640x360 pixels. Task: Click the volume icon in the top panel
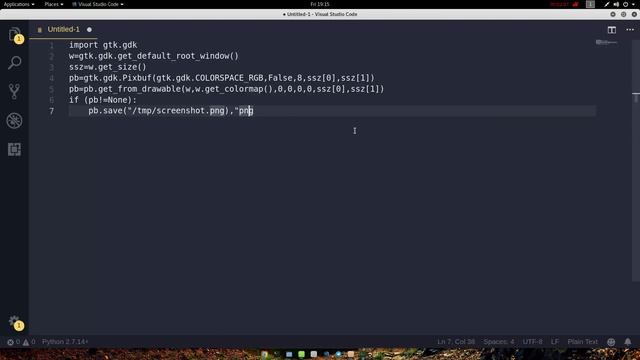pyautogui.click(x=616, y=4)
